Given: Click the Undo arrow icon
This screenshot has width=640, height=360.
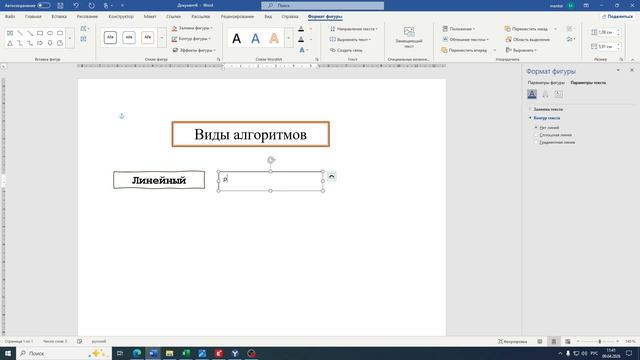Looking at the screenshot, I should click(76, 6).
